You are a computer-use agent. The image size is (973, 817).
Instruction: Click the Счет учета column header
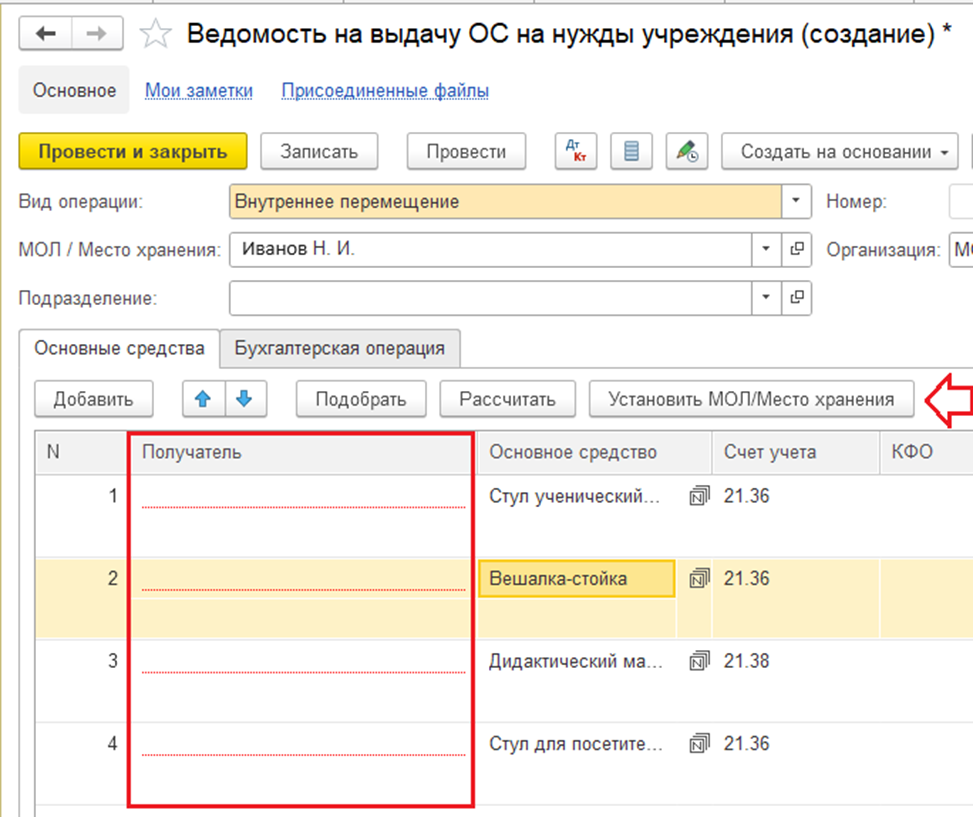pyautogui.click(x=796, y=452)
